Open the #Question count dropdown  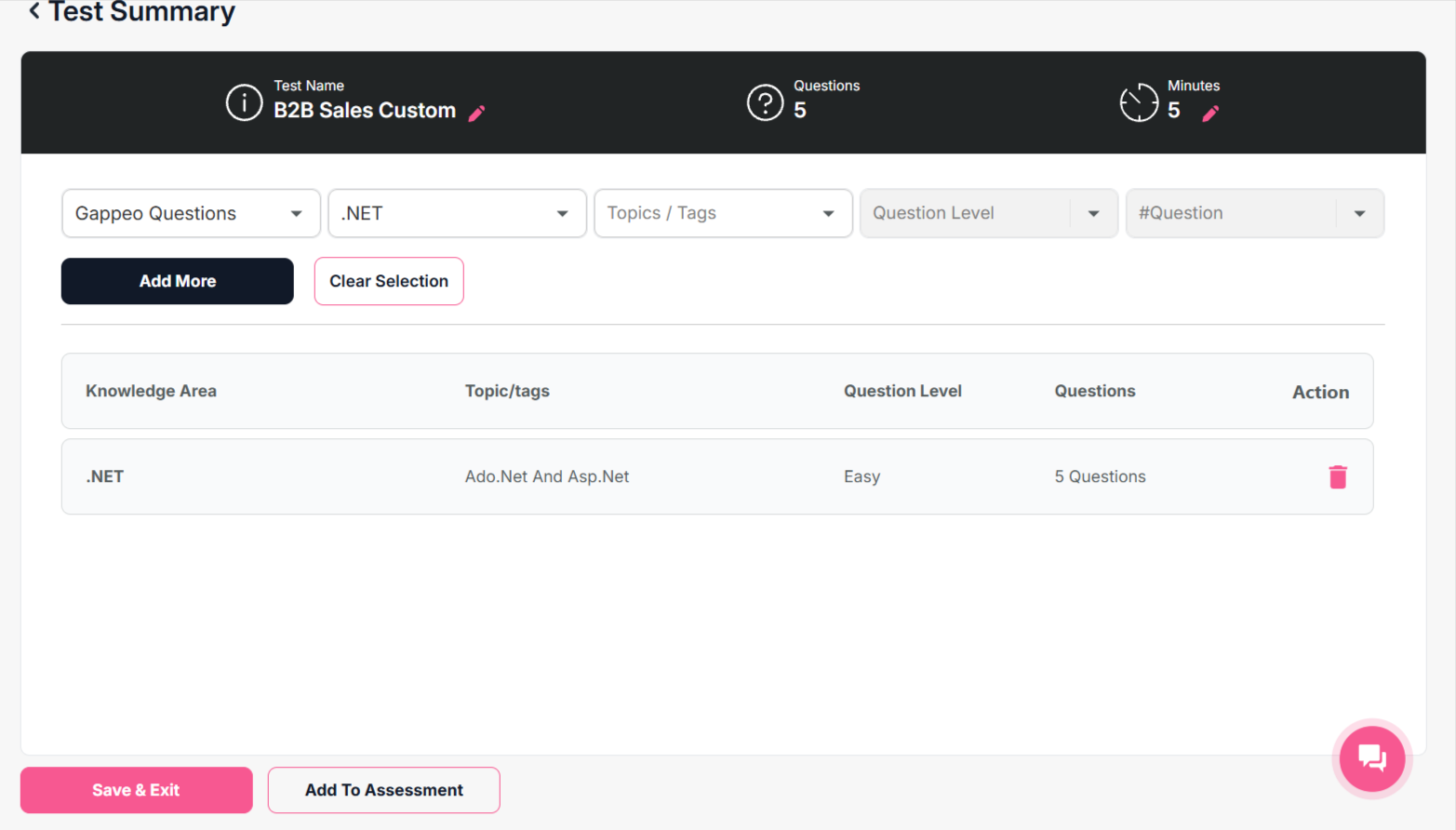[x=1254, y=213]
